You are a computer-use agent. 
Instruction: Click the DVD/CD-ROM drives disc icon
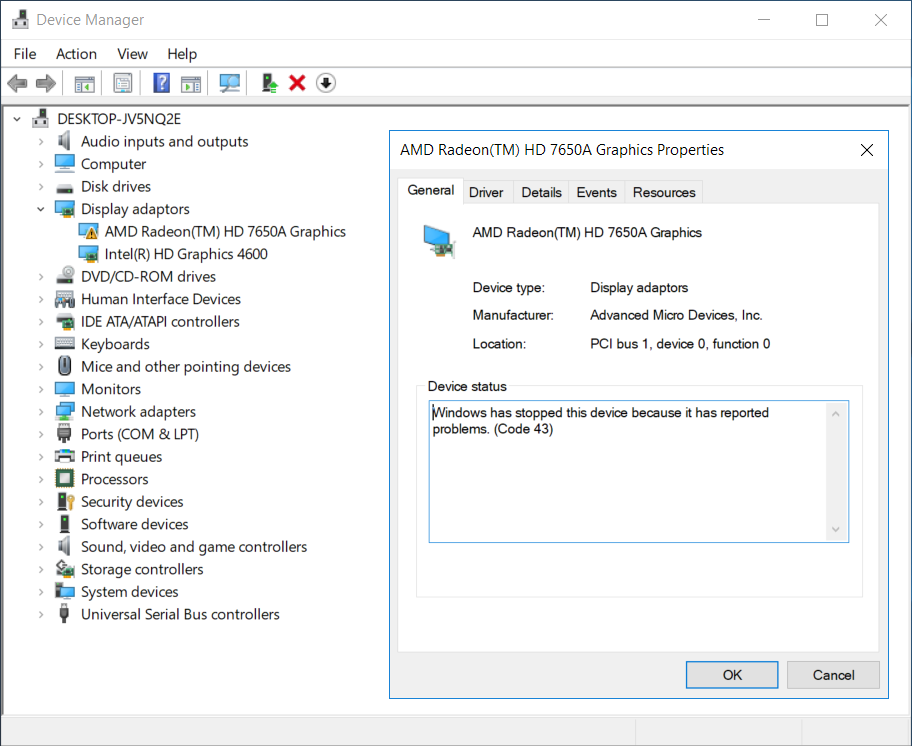(x=65, y=276)
